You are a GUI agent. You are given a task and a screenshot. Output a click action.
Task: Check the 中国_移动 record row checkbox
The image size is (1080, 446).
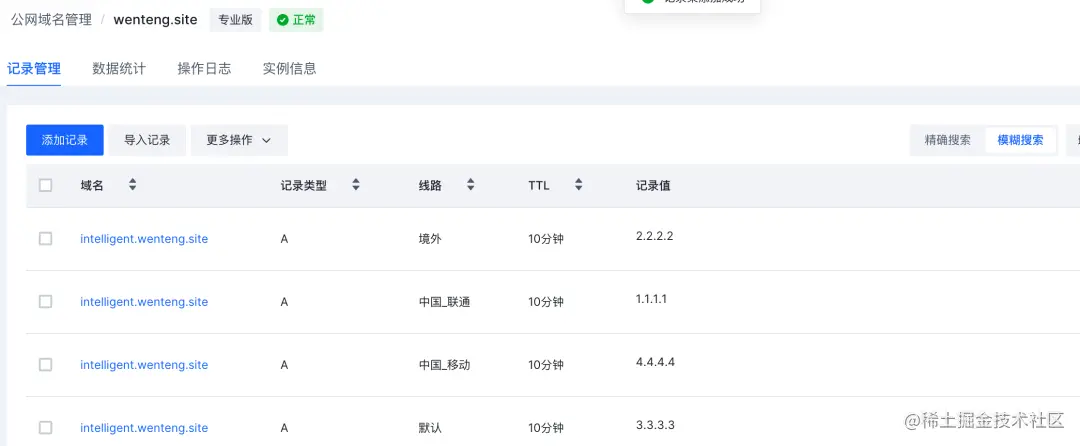(45, 365)
